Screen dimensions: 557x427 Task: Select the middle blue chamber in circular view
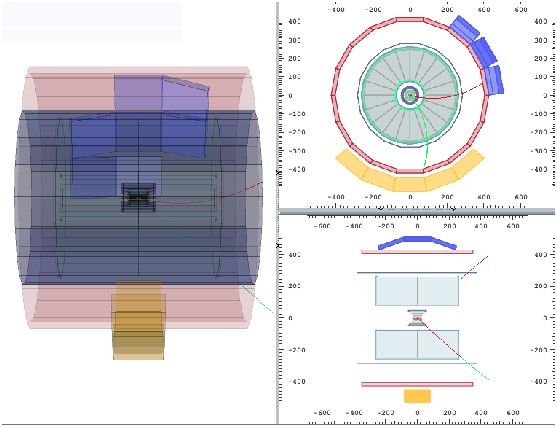(484, 53)
